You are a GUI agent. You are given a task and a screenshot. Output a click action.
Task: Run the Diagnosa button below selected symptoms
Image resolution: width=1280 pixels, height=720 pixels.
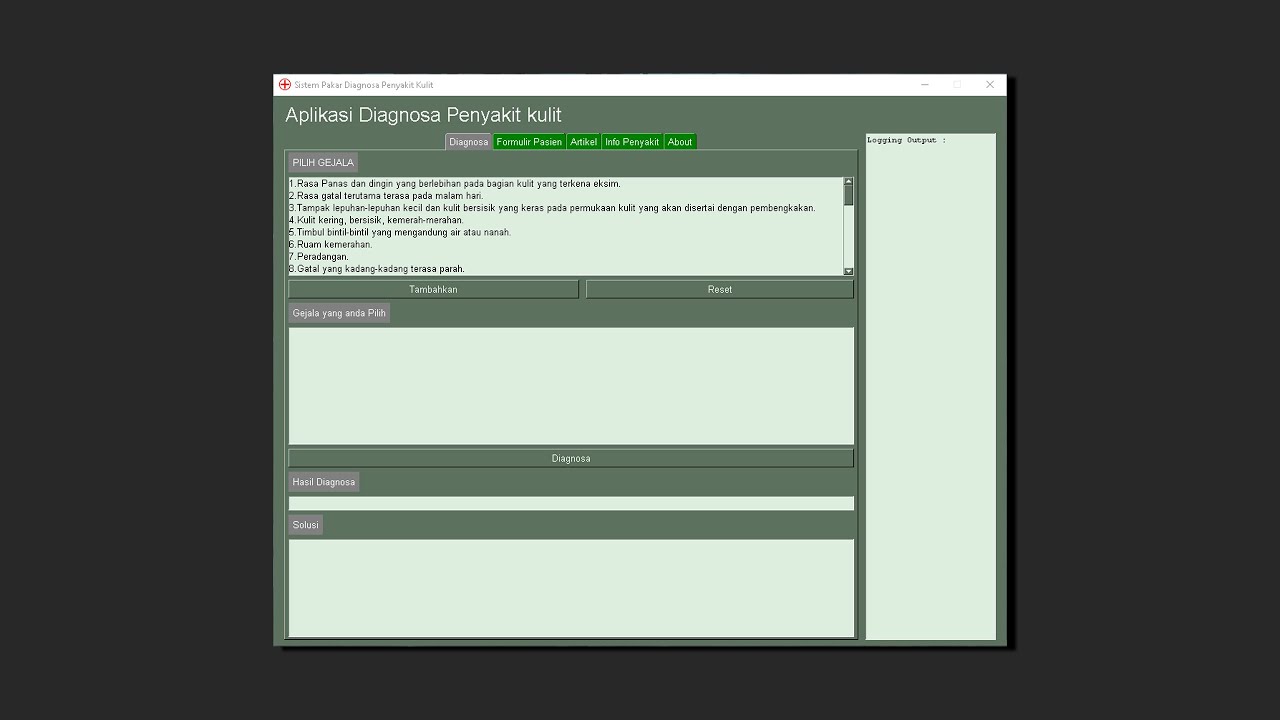[x=571, y=458]
